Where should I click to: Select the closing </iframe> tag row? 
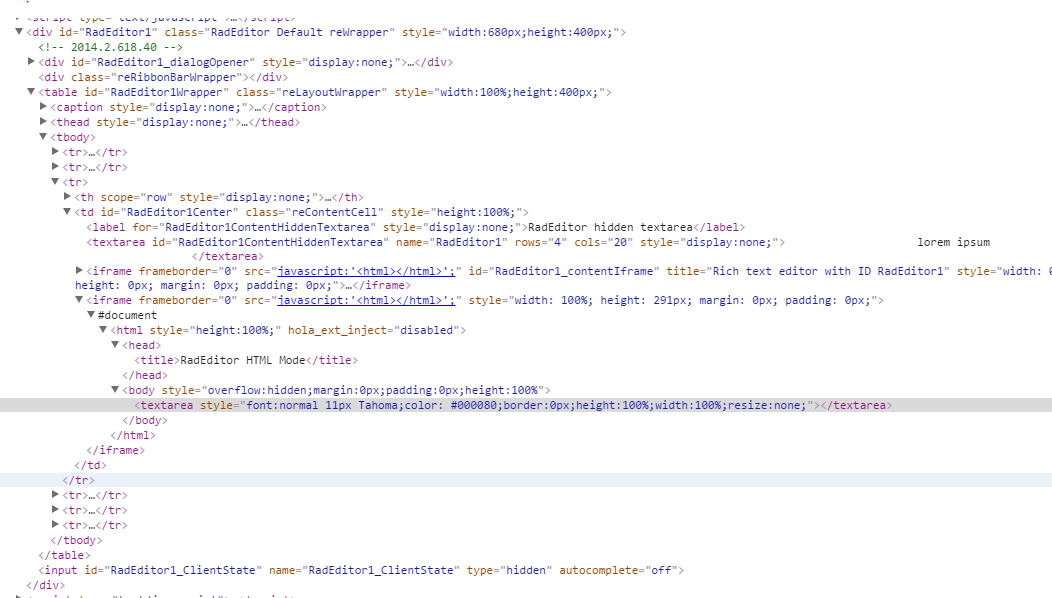coord(115,450)
